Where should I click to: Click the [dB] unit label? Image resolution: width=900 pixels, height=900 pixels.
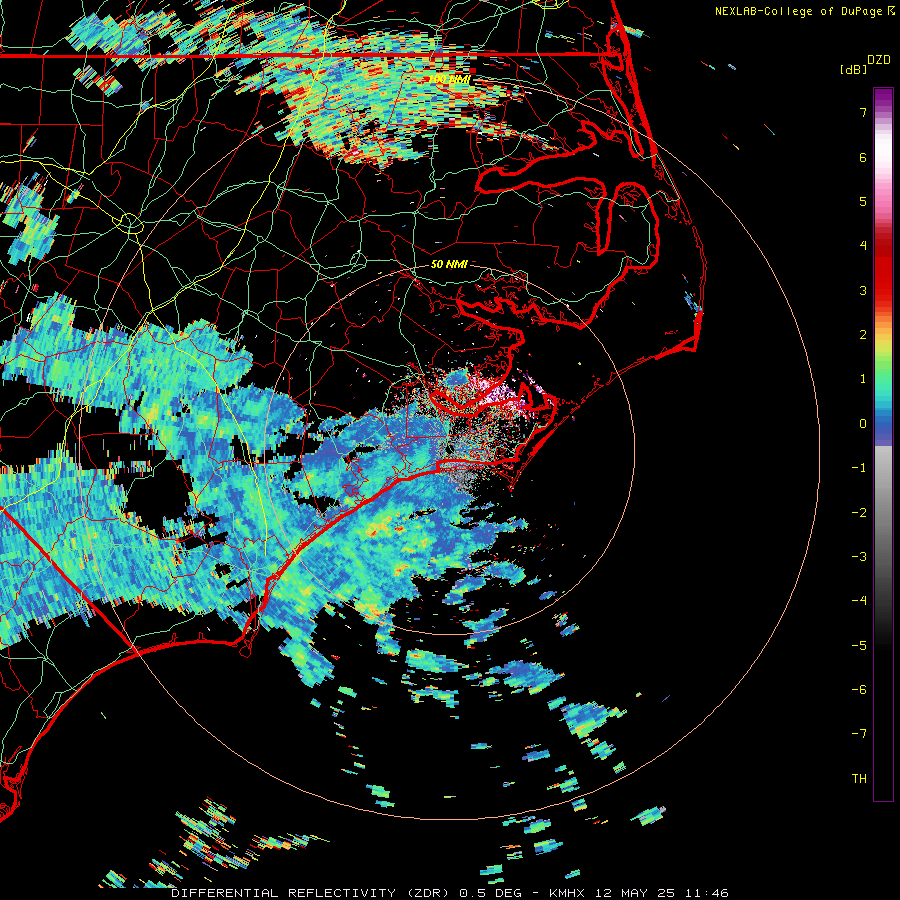854,70
